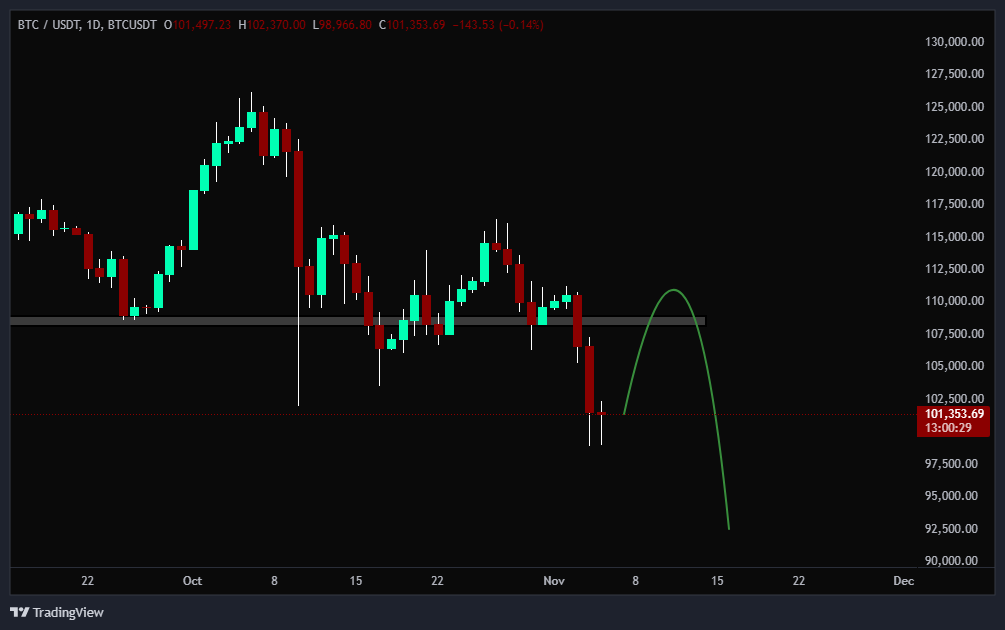This screenshot has width=1005, height=630.
Task: Click the 130,000.00 price axis label
Action: click(x=952, y=42)
